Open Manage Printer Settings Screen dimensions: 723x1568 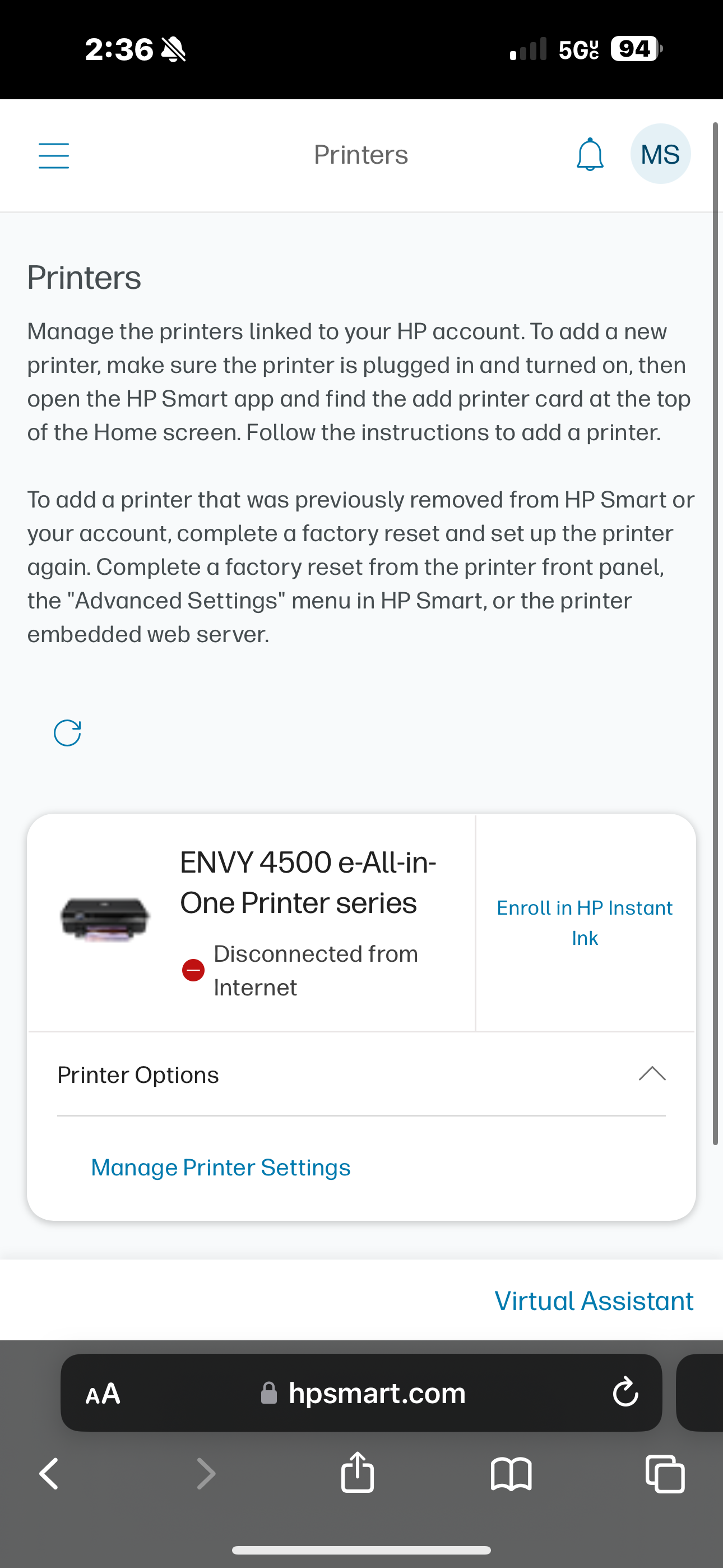pos(220,1167)
